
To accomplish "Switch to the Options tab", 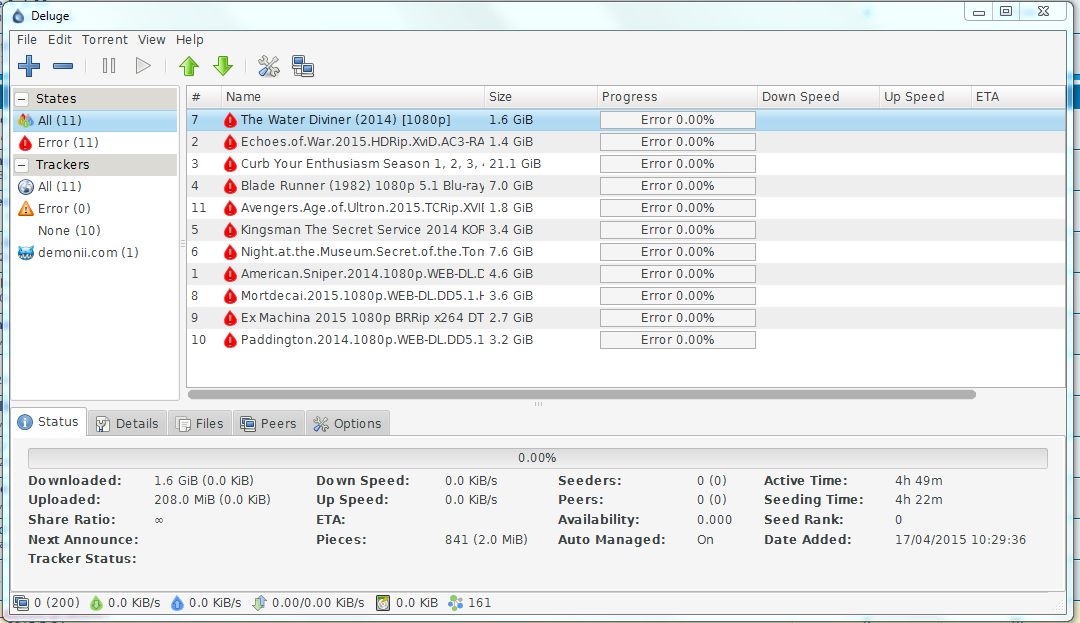I will pyautogui.click(x=348, y=423).
